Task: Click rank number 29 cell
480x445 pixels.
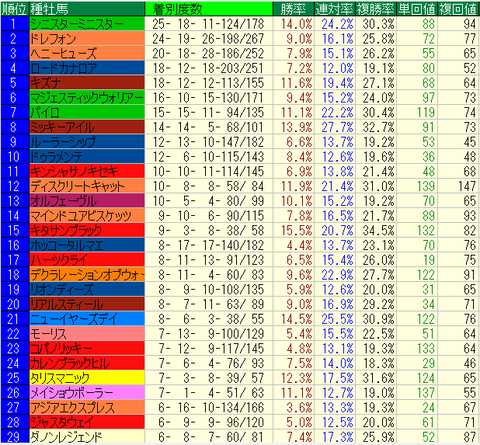Action: [14, 437]
